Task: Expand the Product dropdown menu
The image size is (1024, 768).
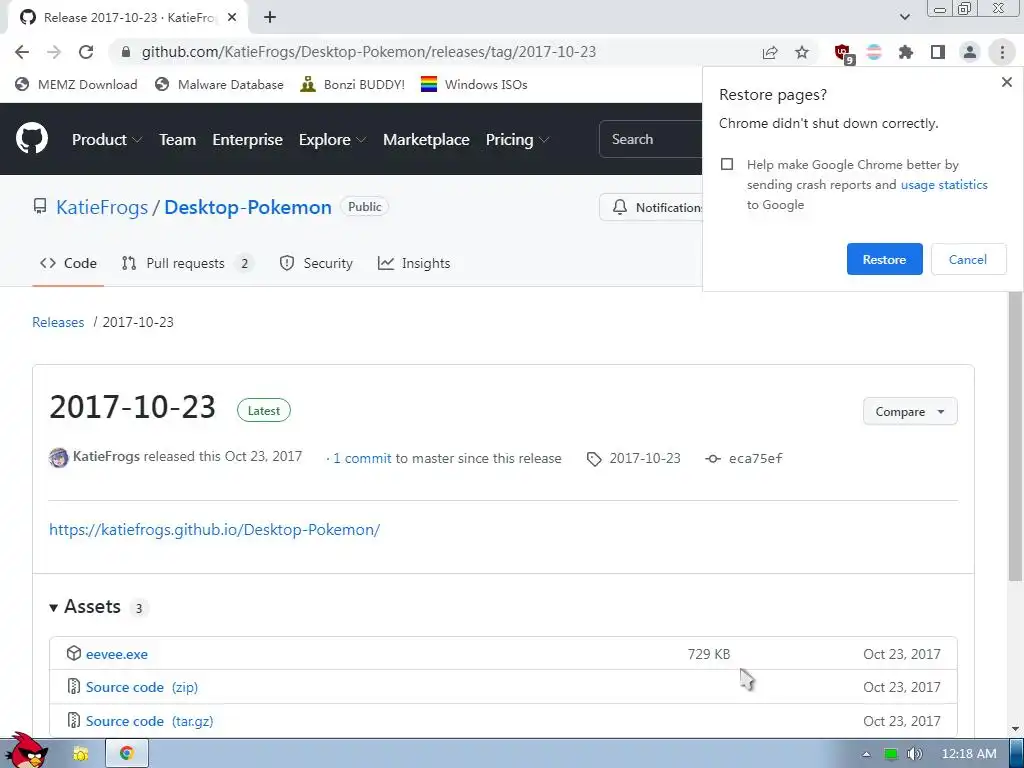Action: tap(107, 139)
